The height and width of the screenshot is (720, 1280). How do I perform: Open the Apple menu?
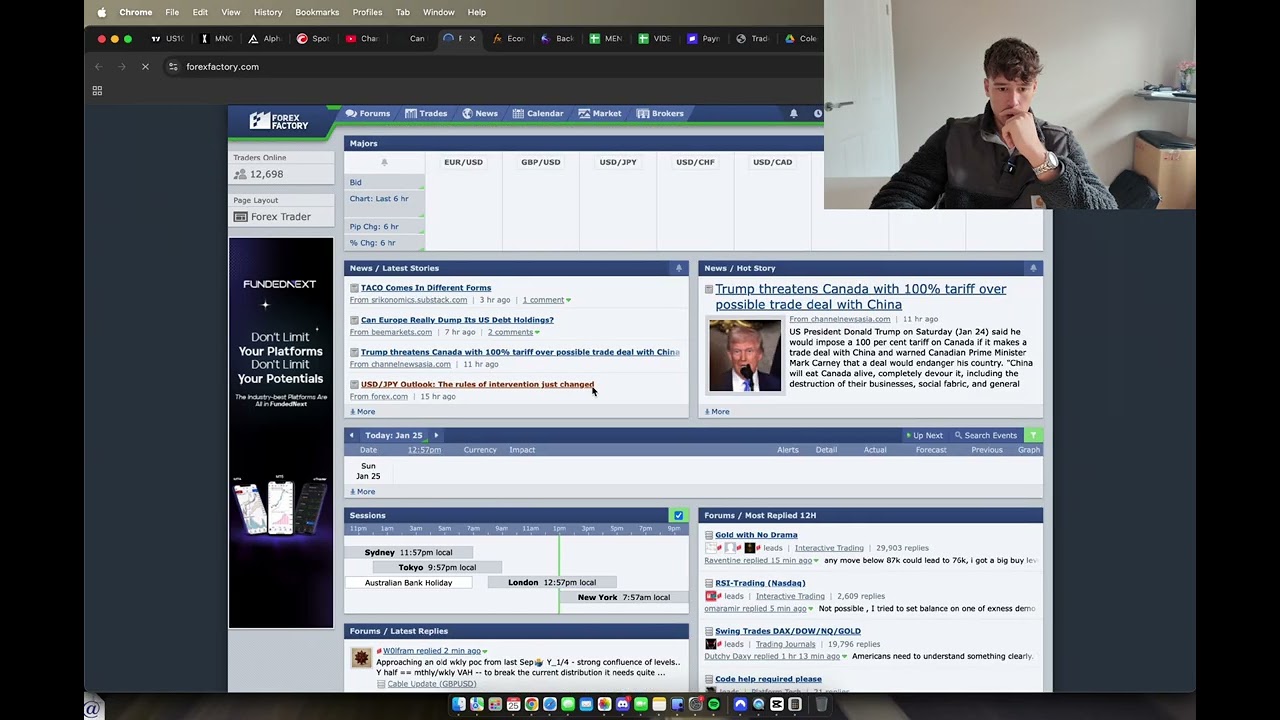(x=102, y=12)
